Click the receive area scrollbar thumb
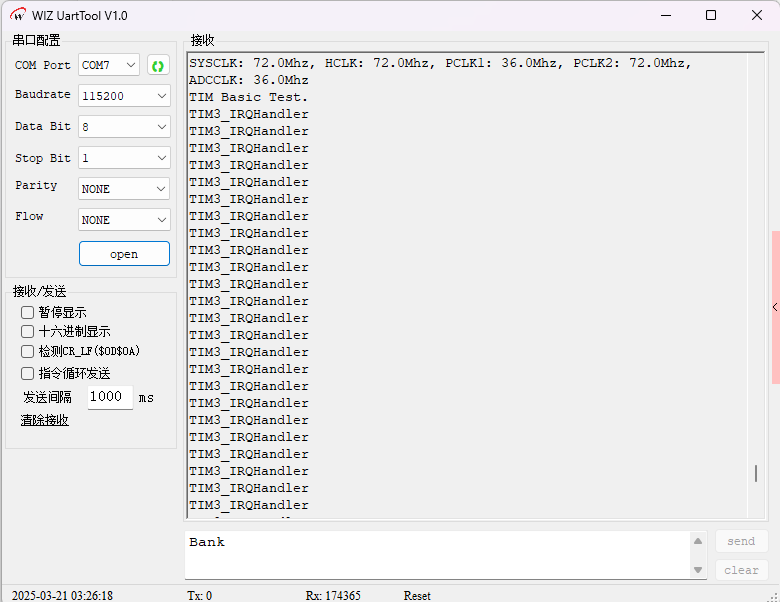The image size is (780, 602). pos(756,474)
